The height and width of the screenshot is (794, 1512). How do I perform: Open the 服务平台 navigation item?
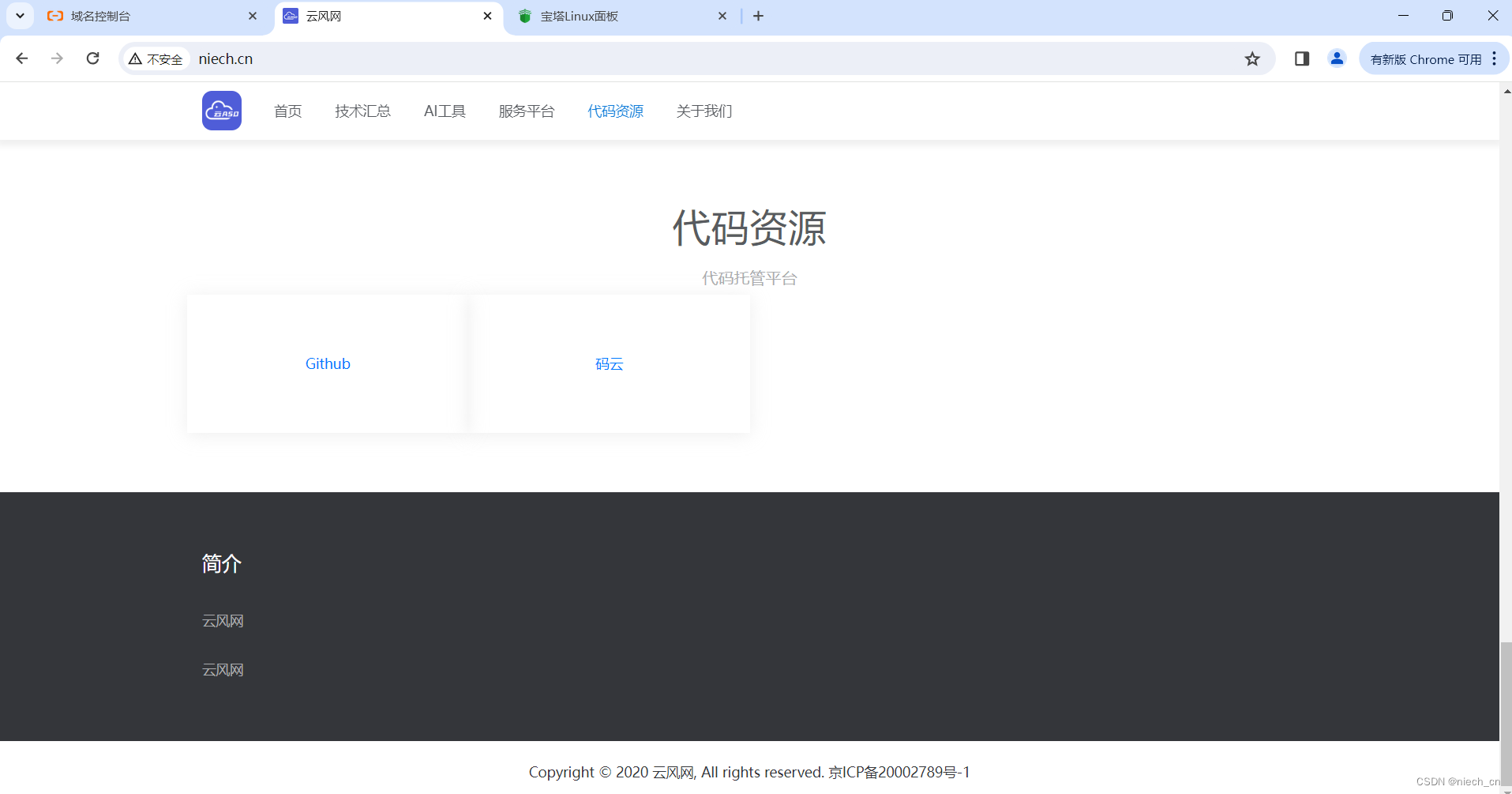coord(527,111)
